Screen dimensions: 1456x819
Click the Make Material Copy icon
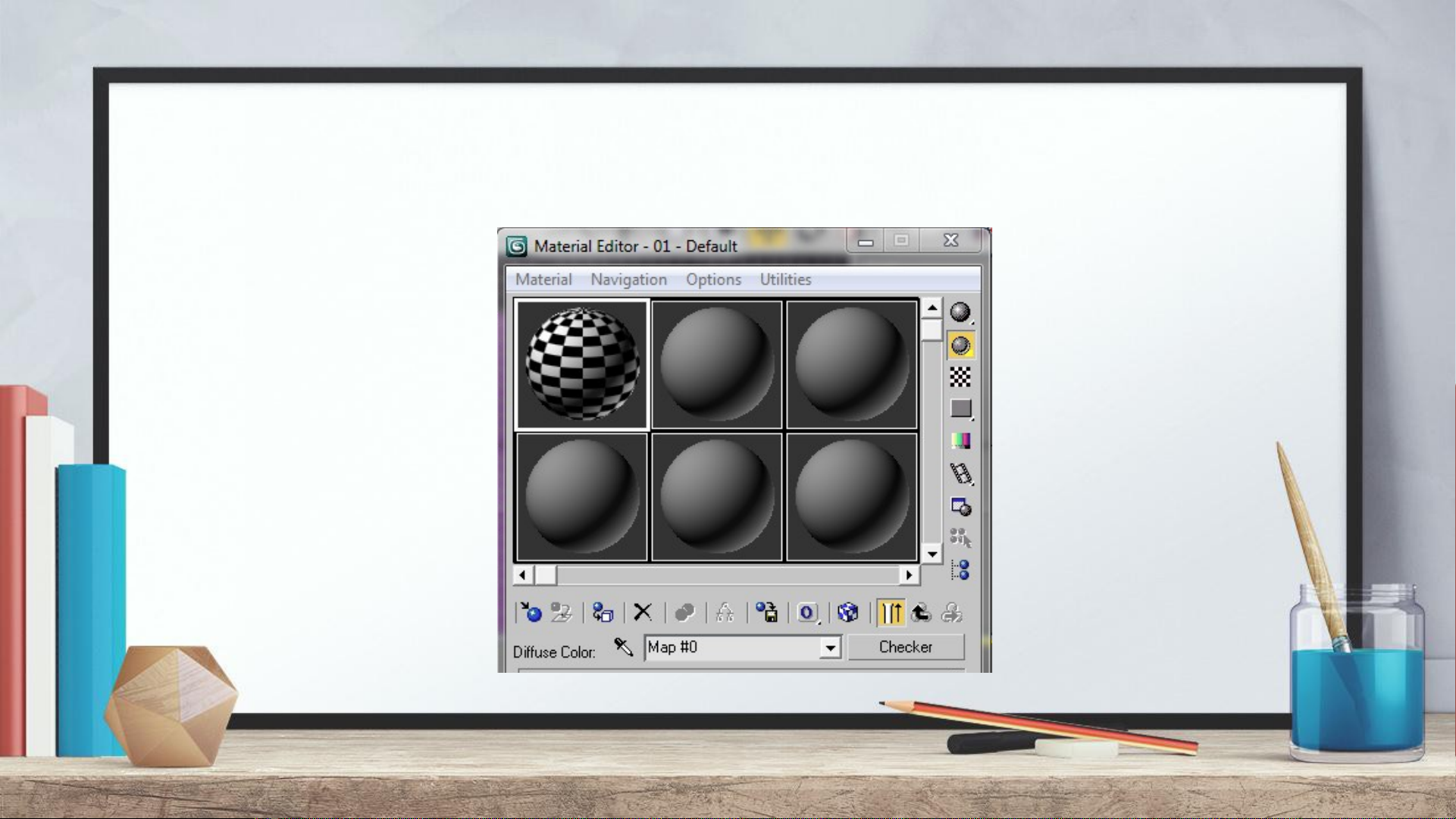[x=684, y=612]
